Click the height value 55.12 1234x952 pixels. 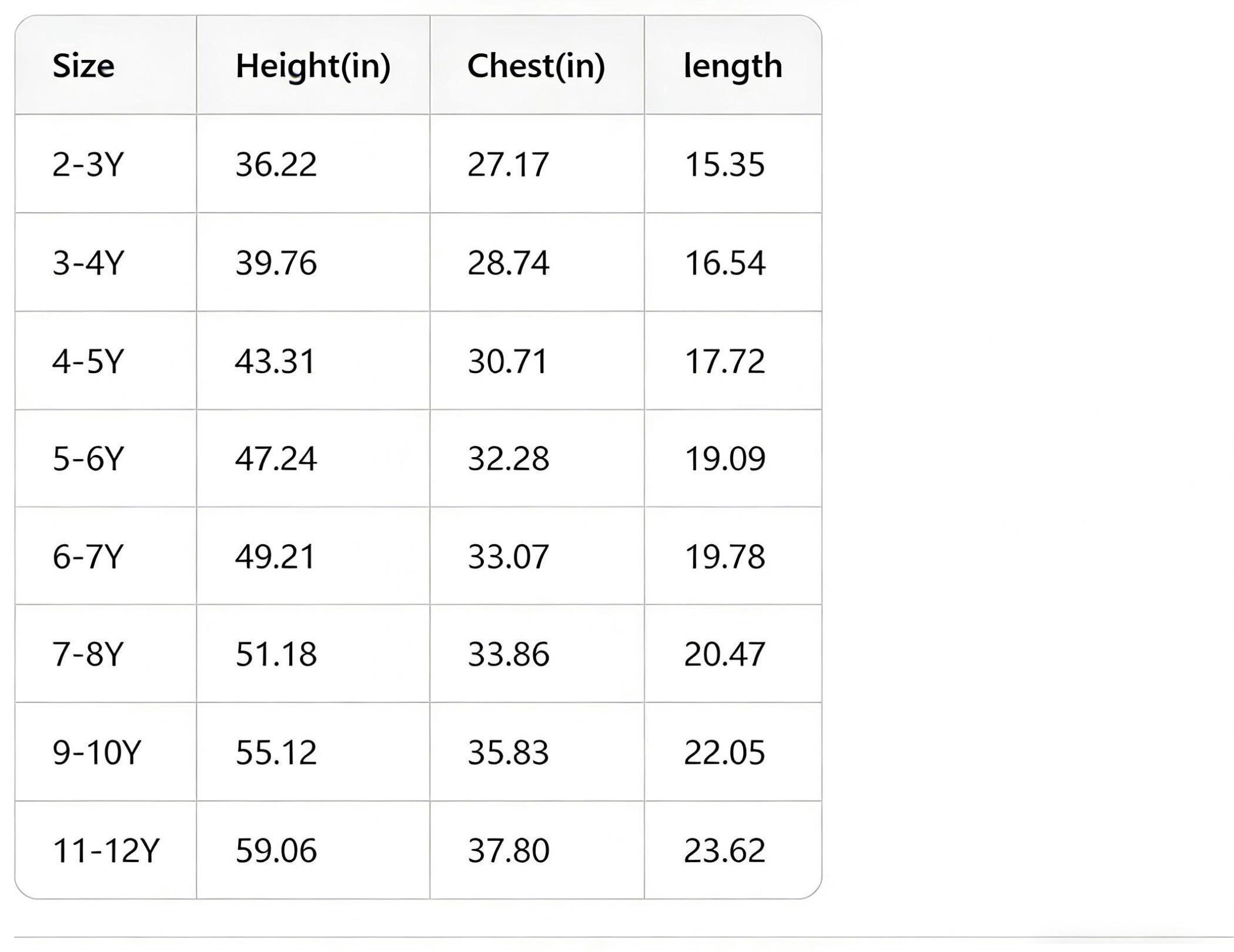276,753
